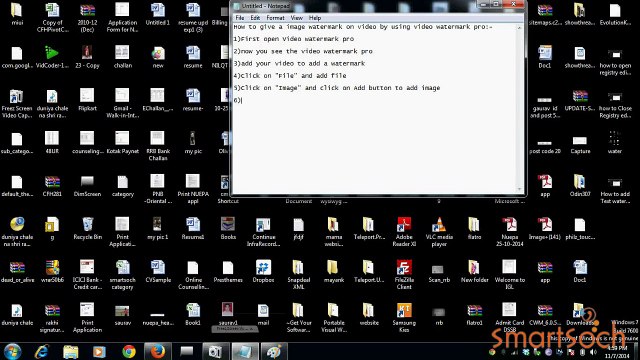The height and width of the screenshot is (360, 640).
Task: Select the mayank folder icon
Action: [x=334, y=272]
